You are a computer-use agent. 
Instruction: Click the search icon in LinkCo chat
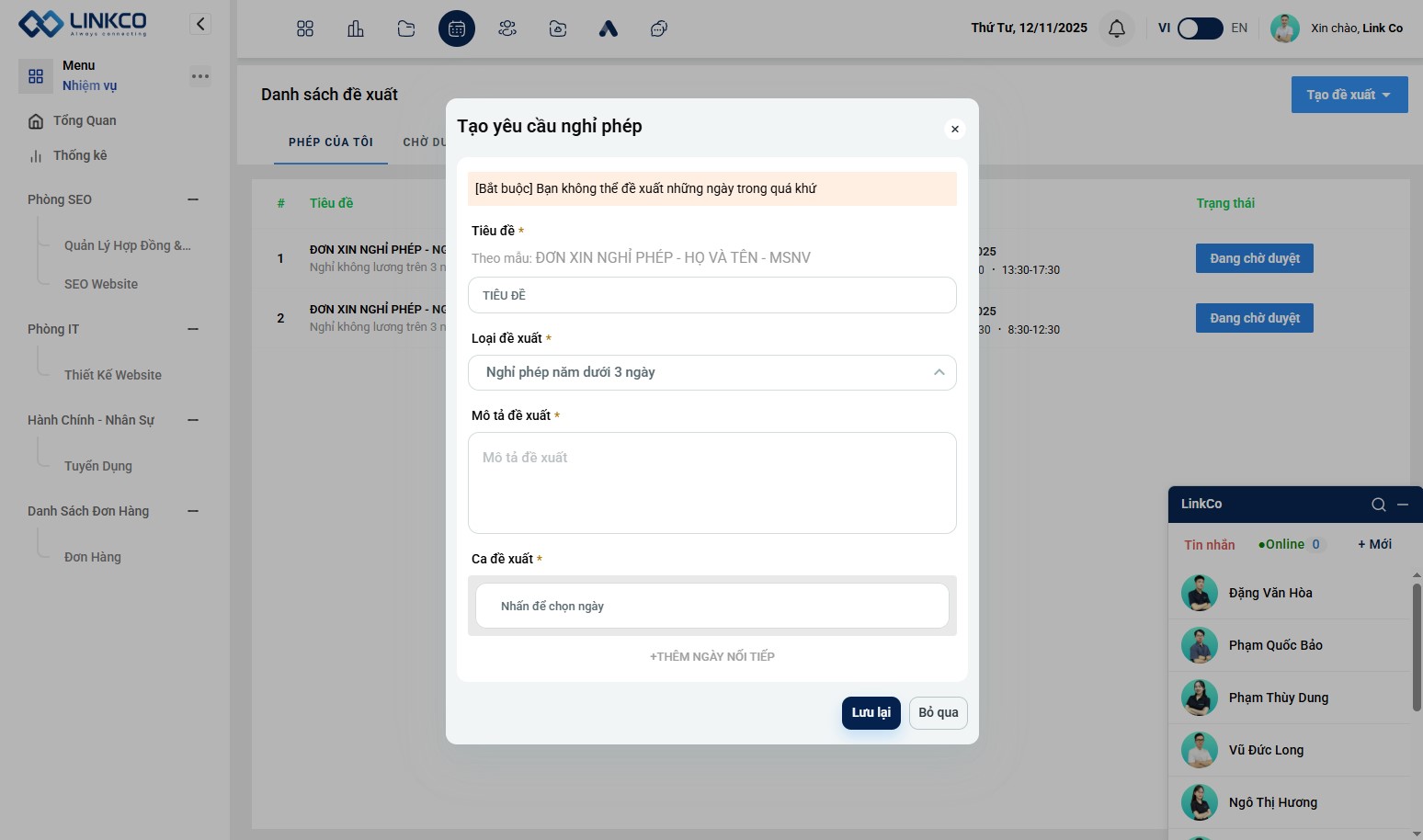[x=1378, y=505]
